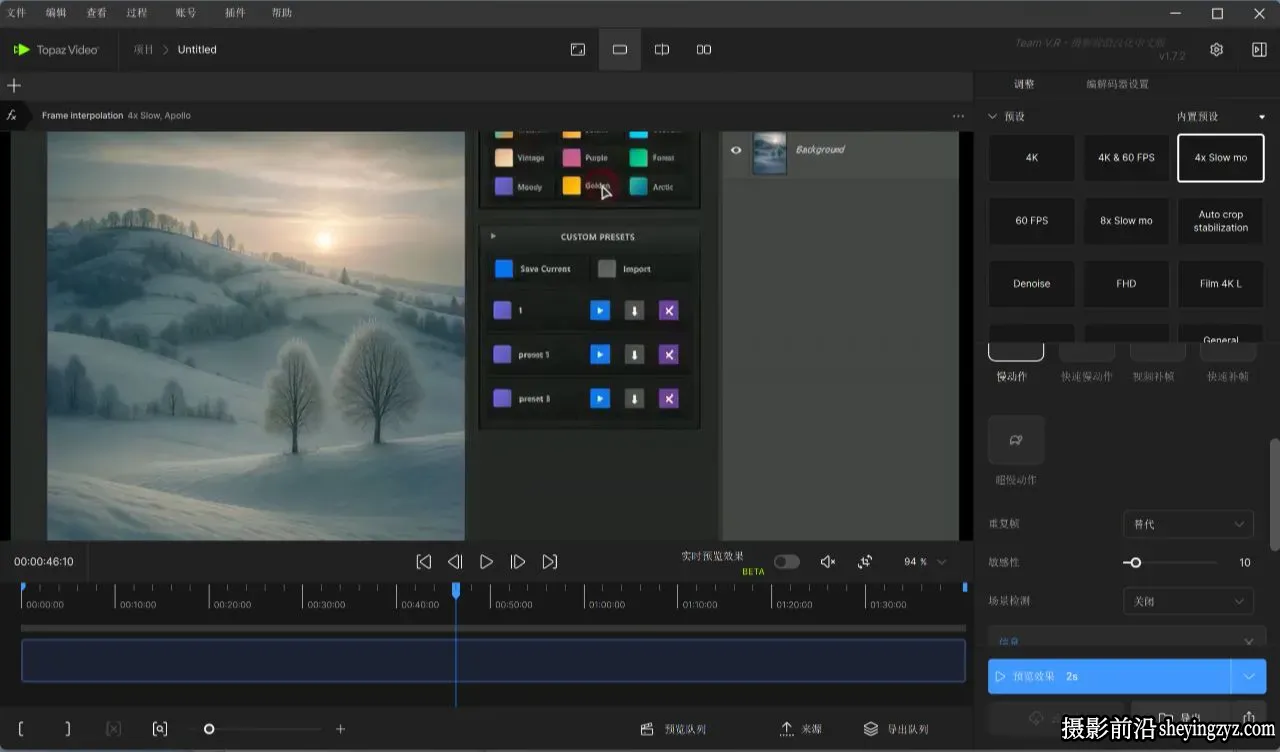Click the 敏感性 slider handle
1280x752 pixels.
1135,563
